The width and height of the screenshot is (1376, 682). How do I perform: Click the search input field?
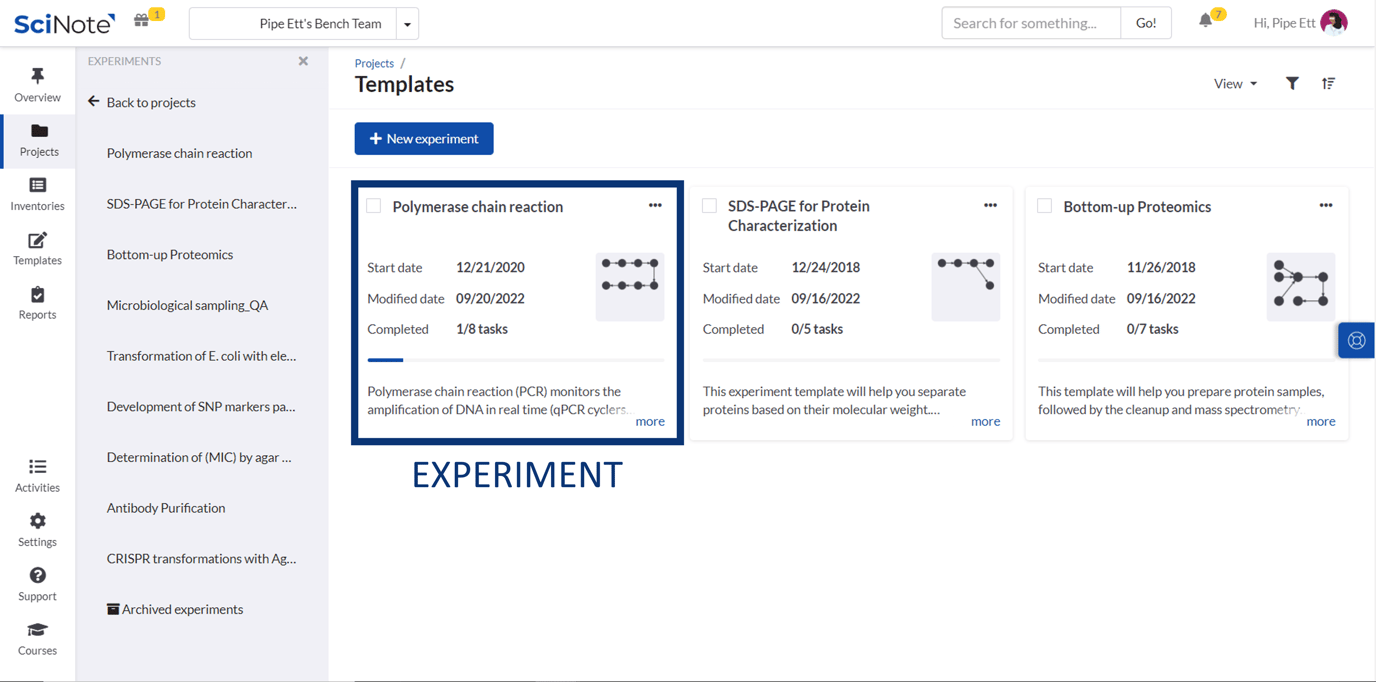(x=1030, y=23)
